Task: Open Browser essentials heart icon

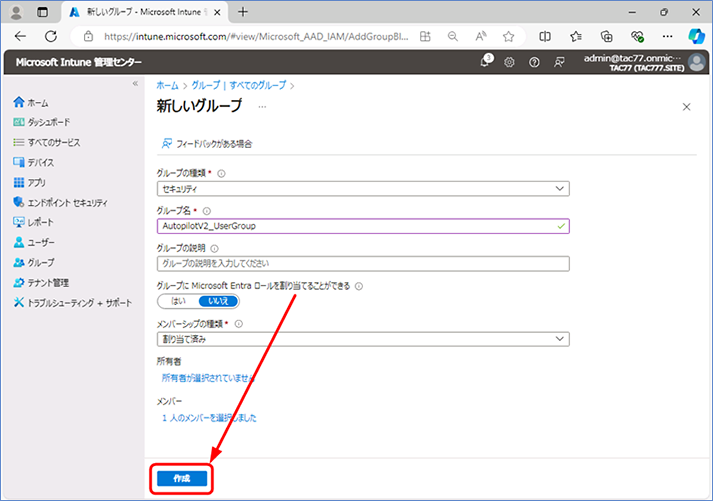Action: (637, 36)
